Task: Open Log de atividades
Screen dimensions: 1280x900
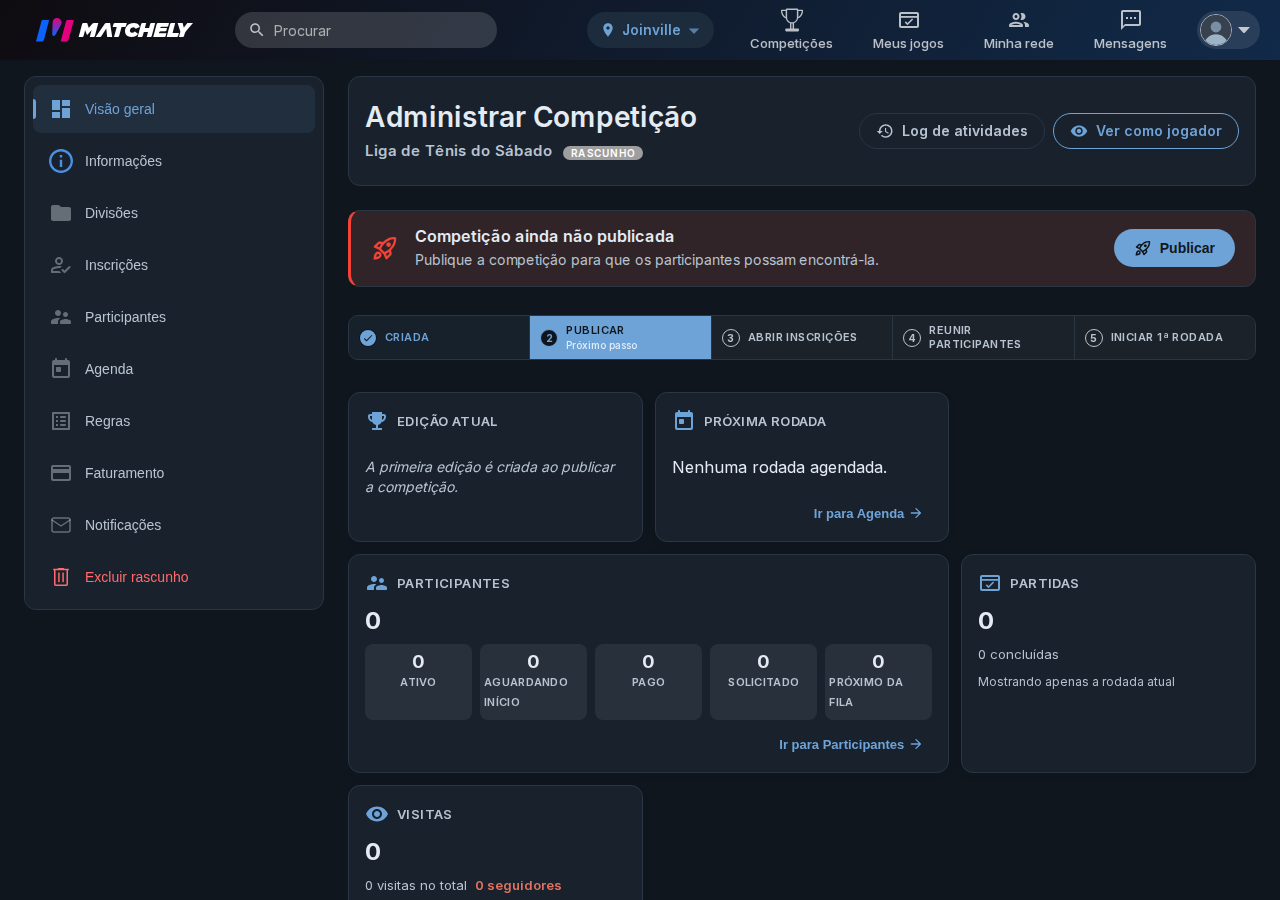Action: coord(952,131)
